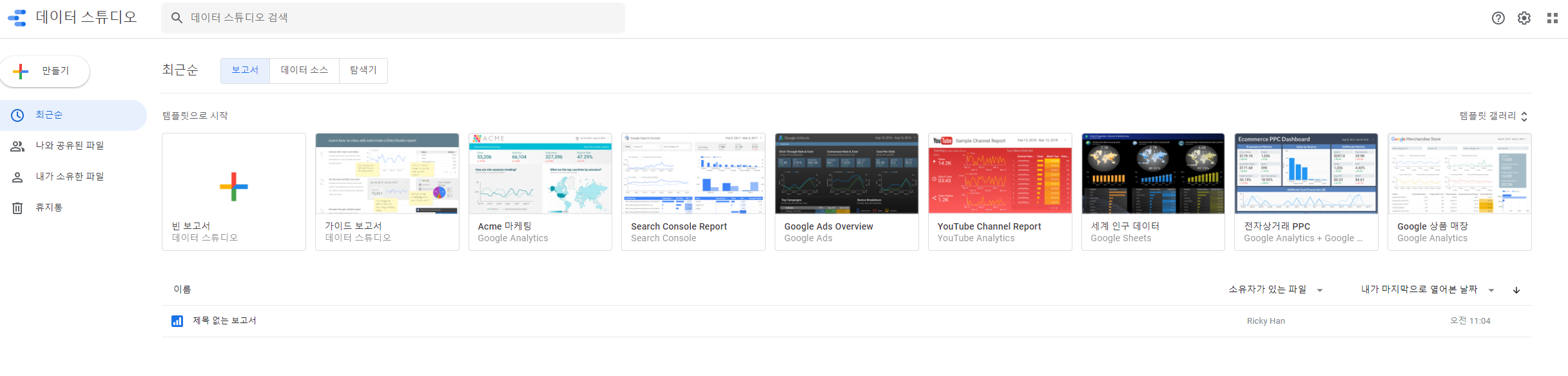
Task: Open the 세계 인구 데이터 template
Action: pyautogui.click(x=1153, y=192)
